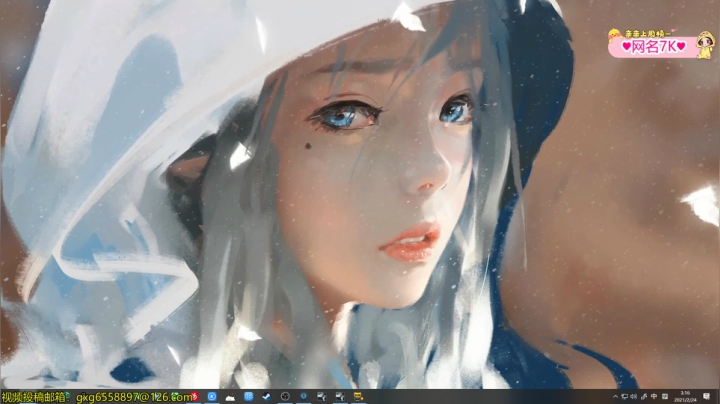Open the network status tray icon
The height and width of the screenshot is (404, 720).
624,397
